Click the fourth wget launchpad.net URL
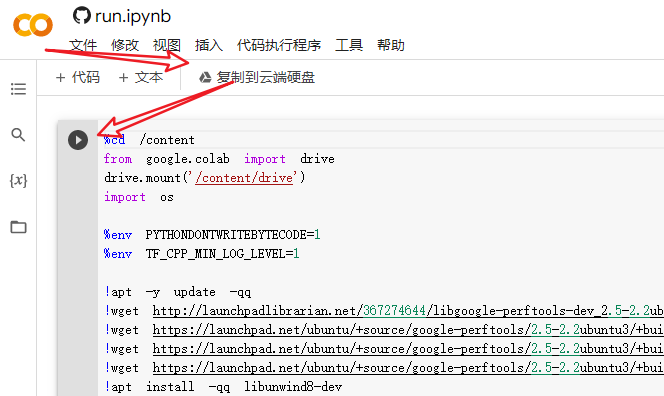Viewport: 664px width, 396px height. 408,368
